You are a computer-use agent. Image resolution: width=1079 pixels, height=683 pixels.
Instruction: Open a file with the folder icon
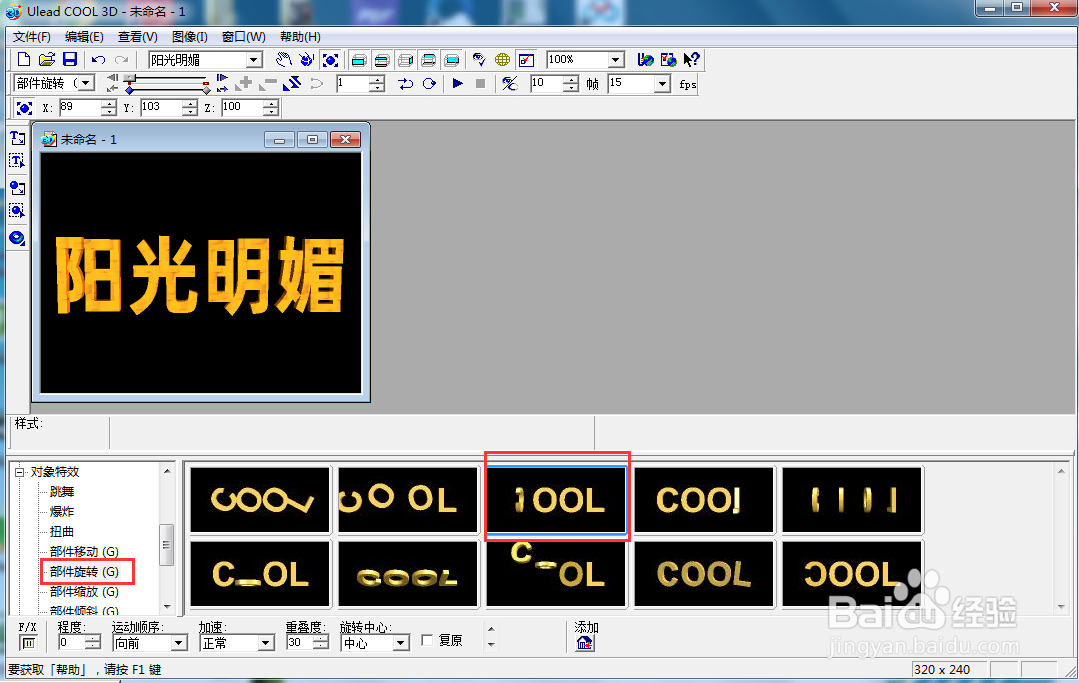tap(46, 60)
